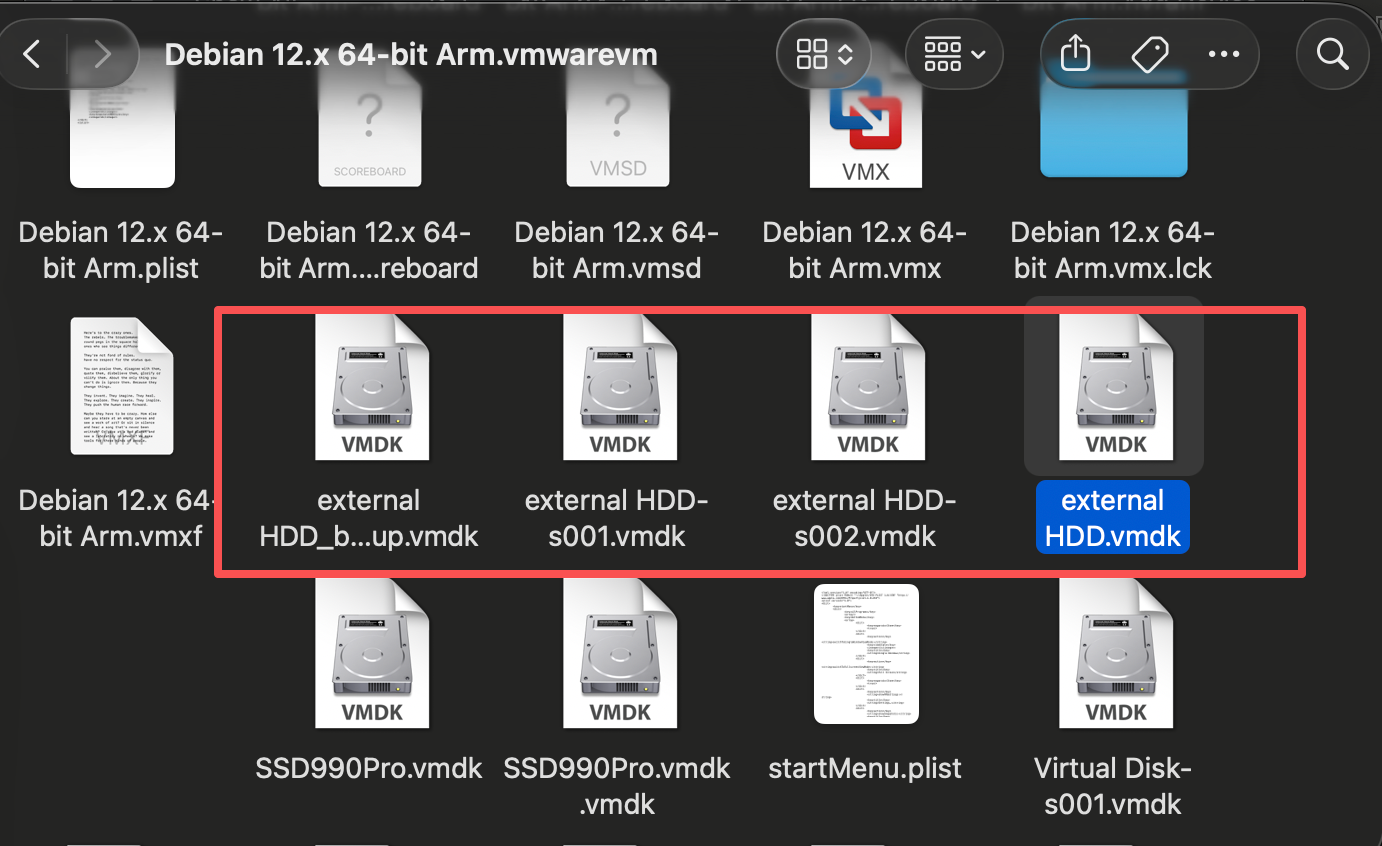Go back using the left chevron button
This screenshot has width=1382, height=846.
point(32,54)
